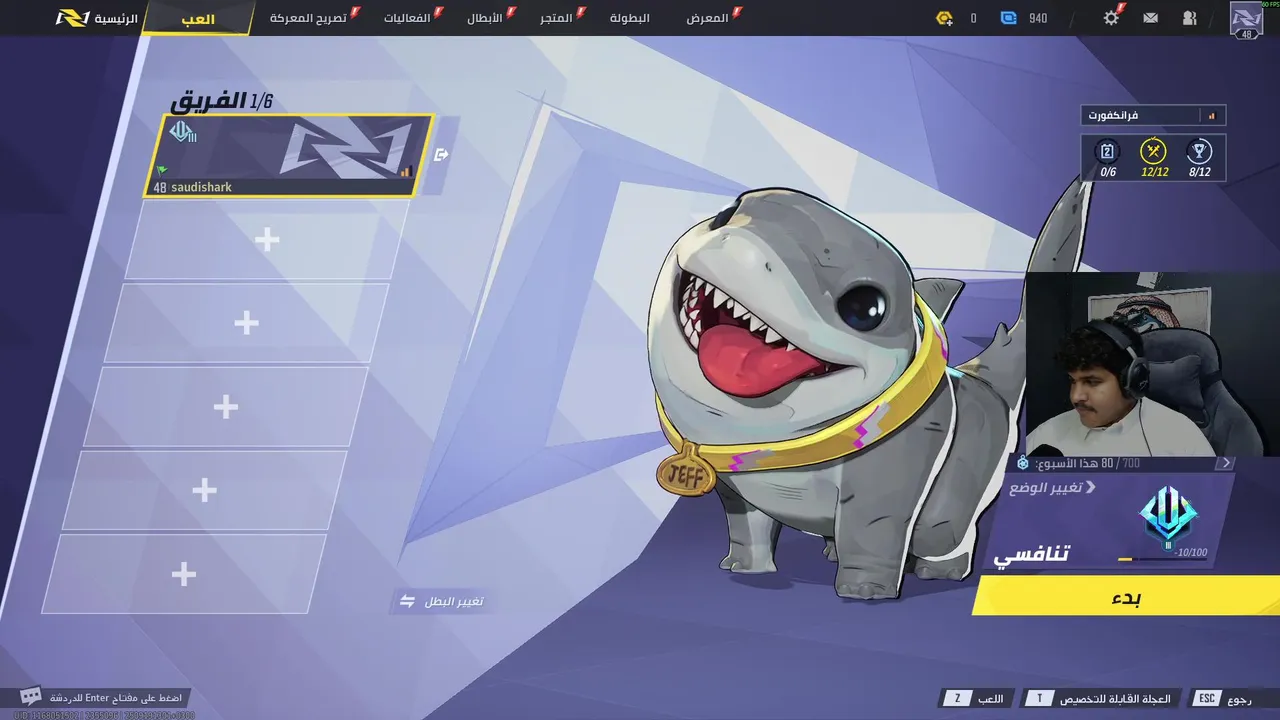1280x720 pixels.
Task: Click the chat bubble icon
Action: [31, 696]
